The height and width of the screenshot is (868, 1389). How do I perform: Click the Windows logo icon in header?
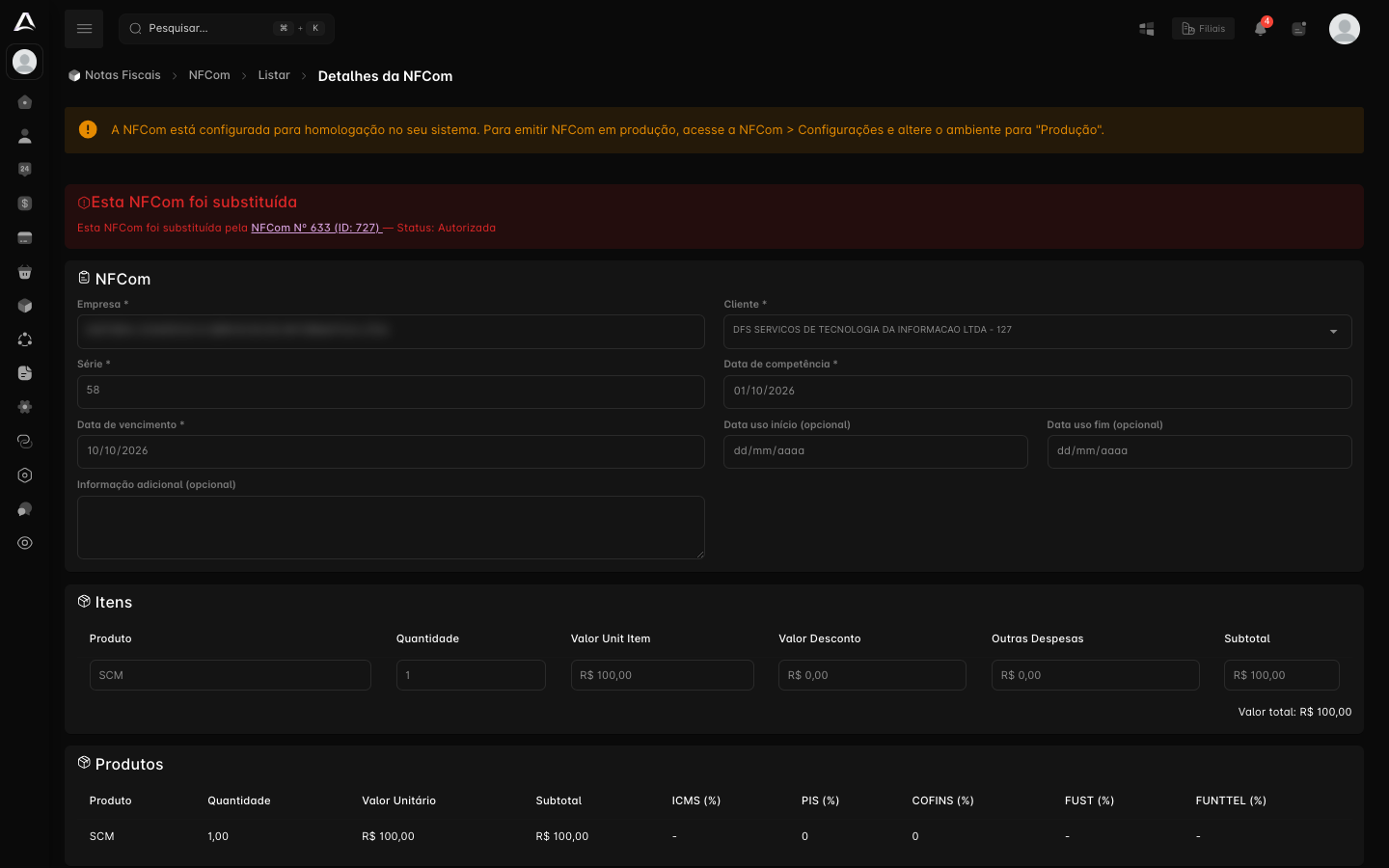pos(1147,29)
